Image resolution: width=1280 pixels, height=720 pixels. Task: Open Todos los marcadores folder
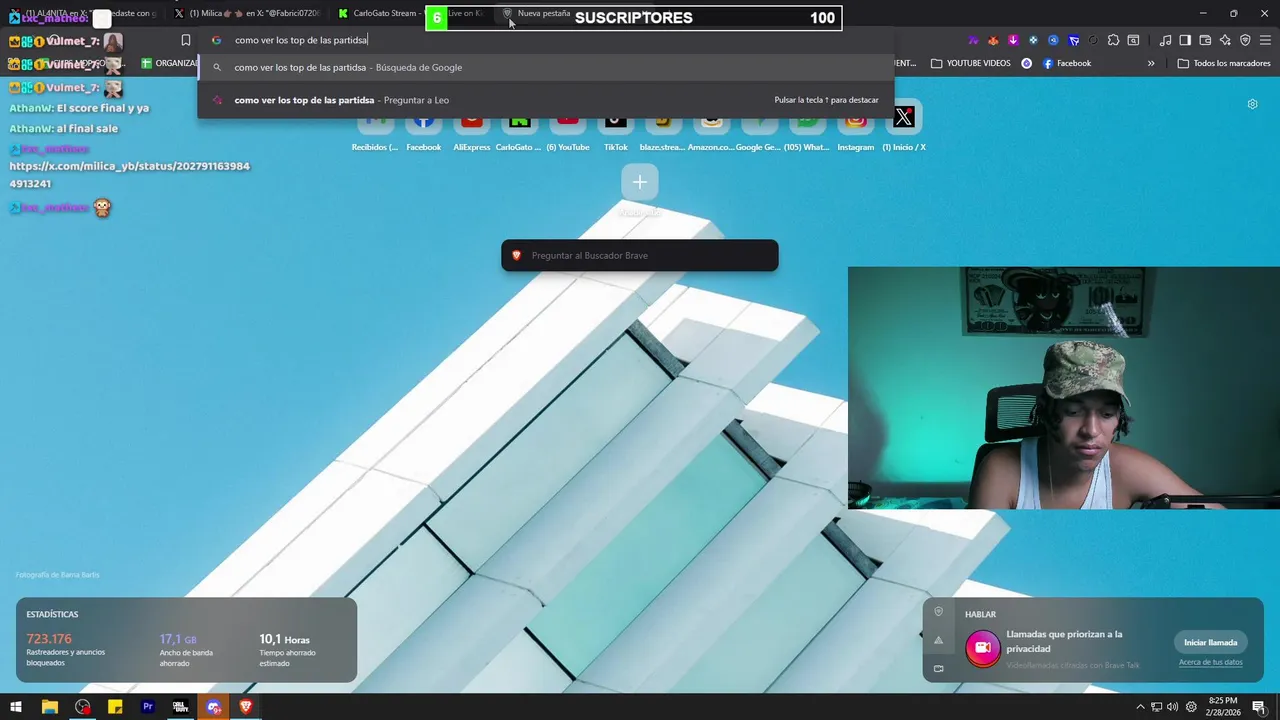[1224, 63]
